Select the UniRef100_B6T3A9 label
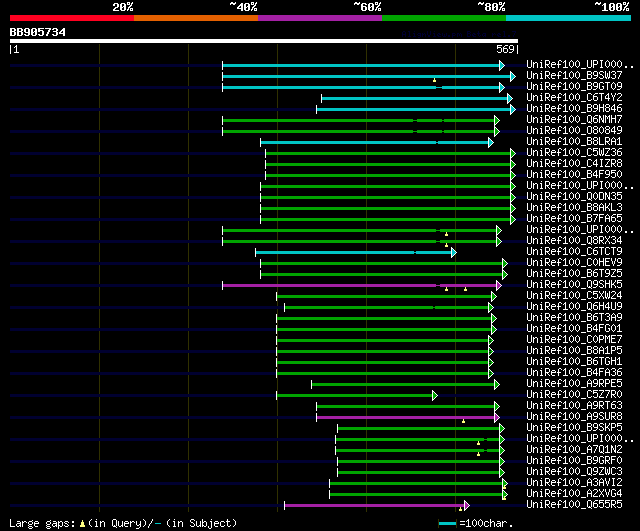640x531 pixels. (x=574, y=318)
